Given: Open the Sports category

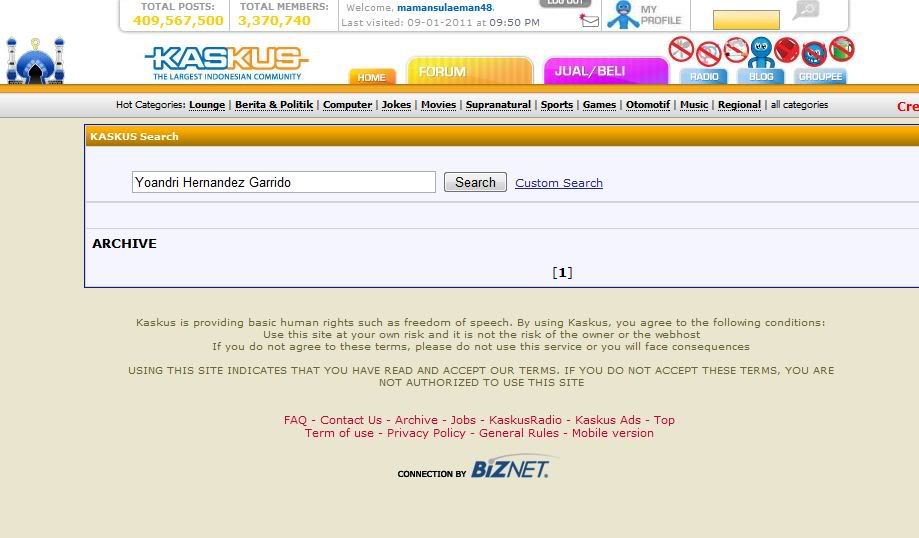Looking at the screenshot, I should (x=557, y=104).
